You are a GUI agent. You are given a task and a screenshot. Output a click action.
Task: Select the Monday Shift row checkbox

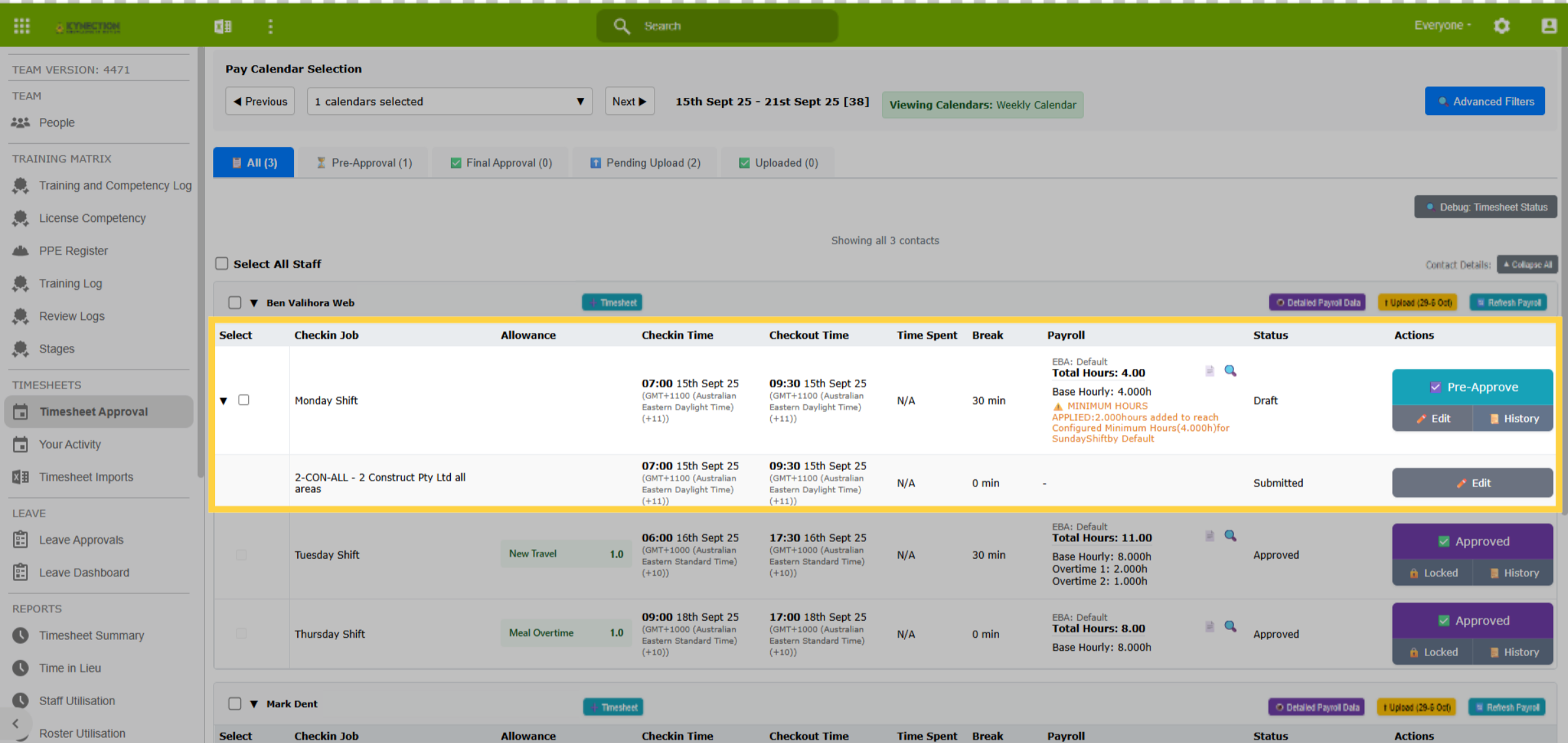pos(244,400)
